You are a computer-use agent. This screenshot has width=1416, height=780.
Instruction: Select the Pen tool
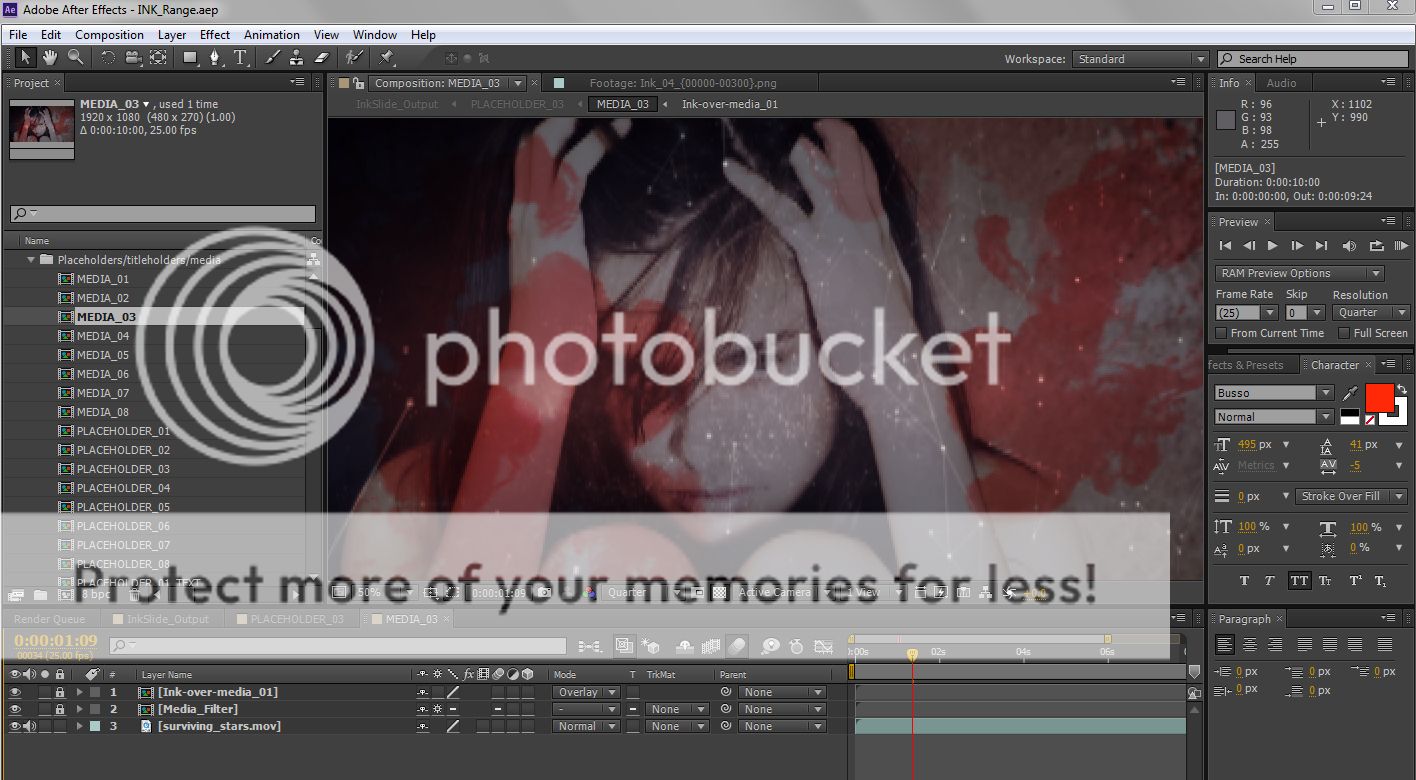pyautogui.click(x=215, y=58)
